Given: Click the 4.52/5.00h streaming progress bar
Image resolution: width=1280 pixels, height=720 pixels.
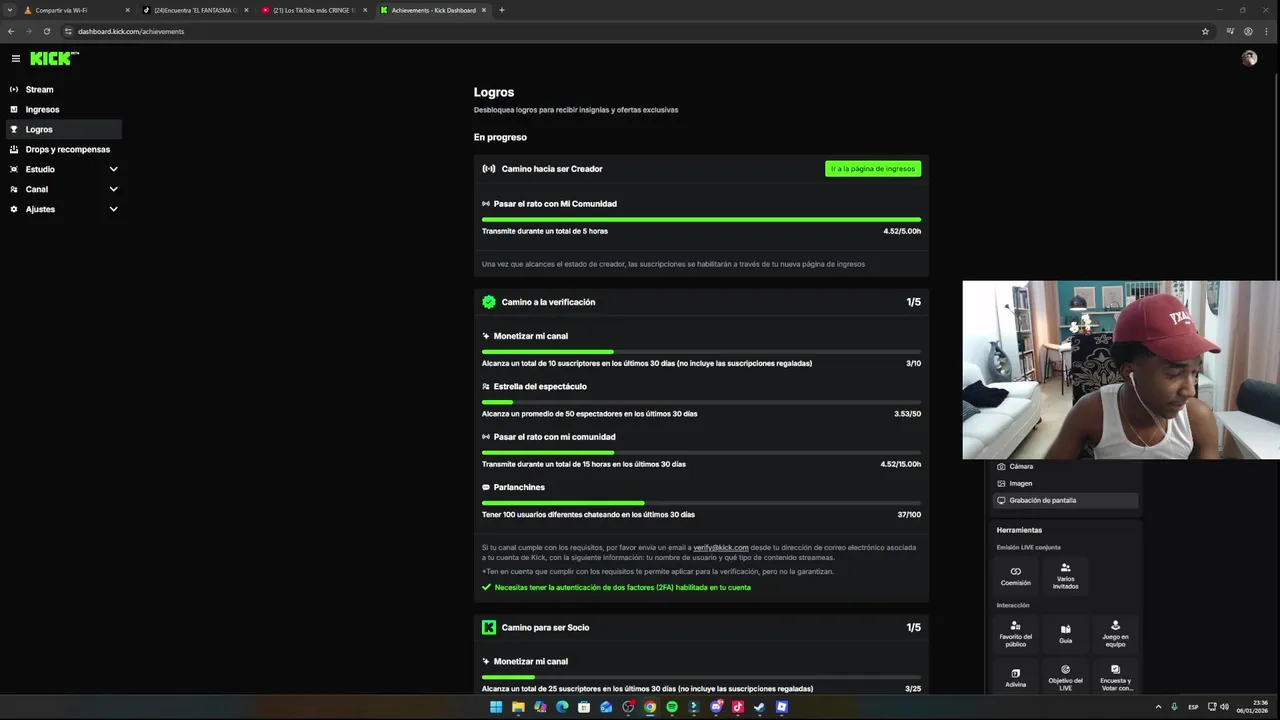Looking at the screenshot, I should coord(701,219).
